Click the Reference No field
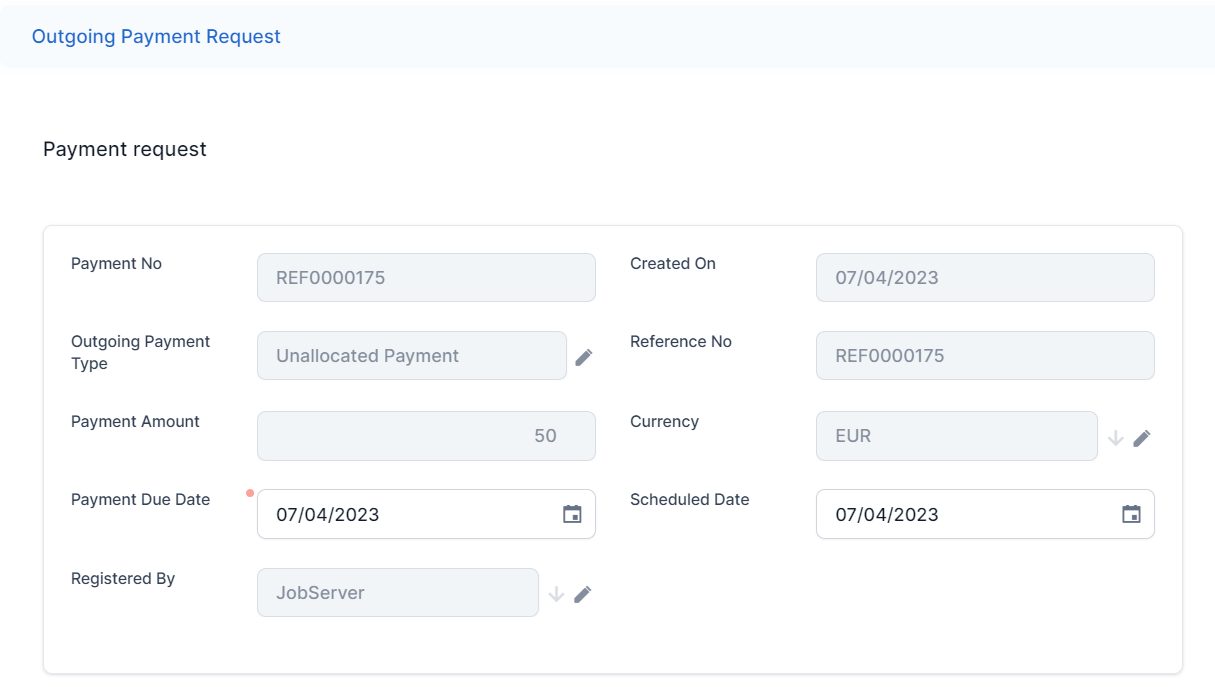 (985, 356)
